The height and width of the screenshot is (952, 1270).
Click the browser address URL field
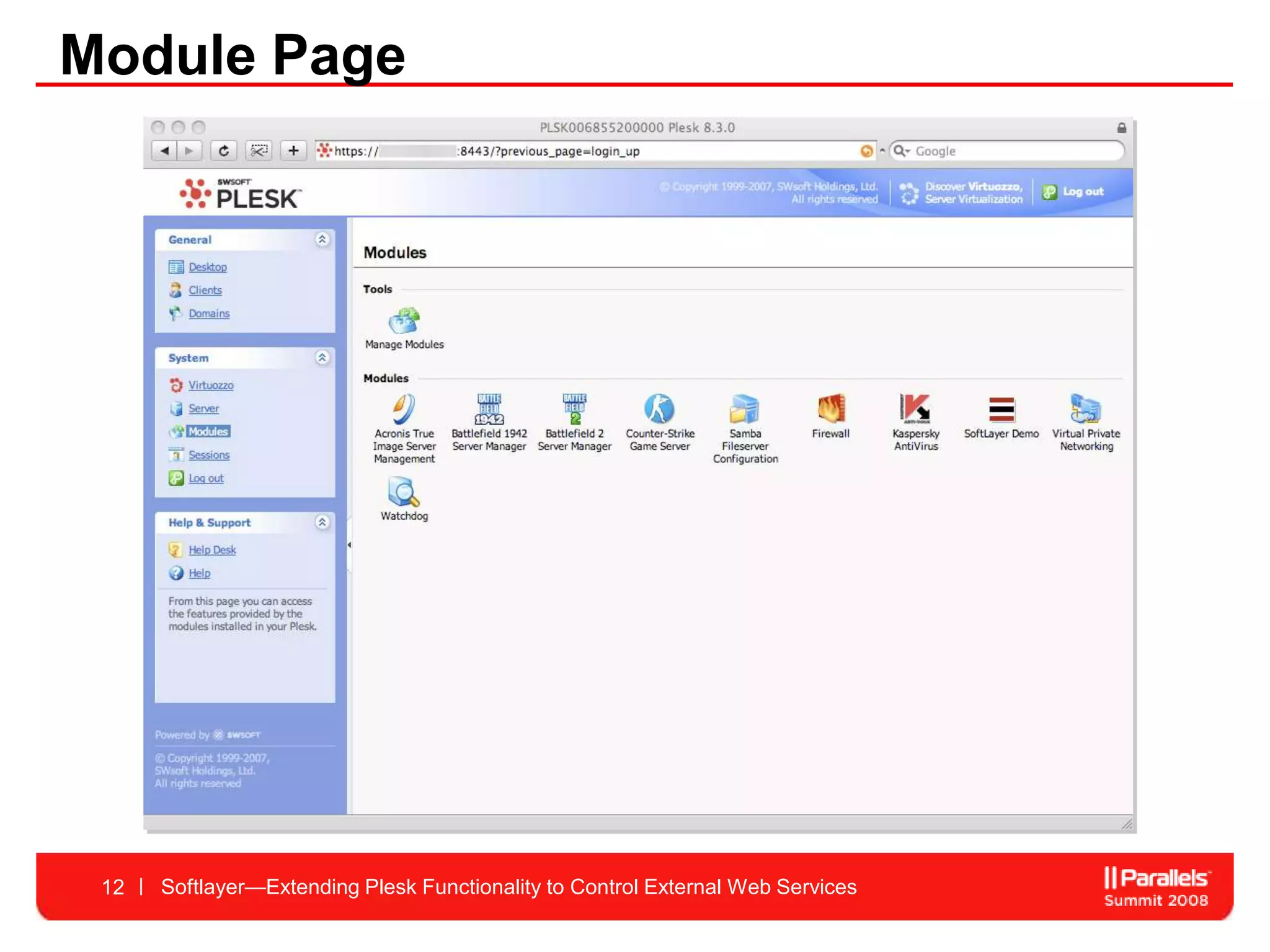[x=595, y=151]
